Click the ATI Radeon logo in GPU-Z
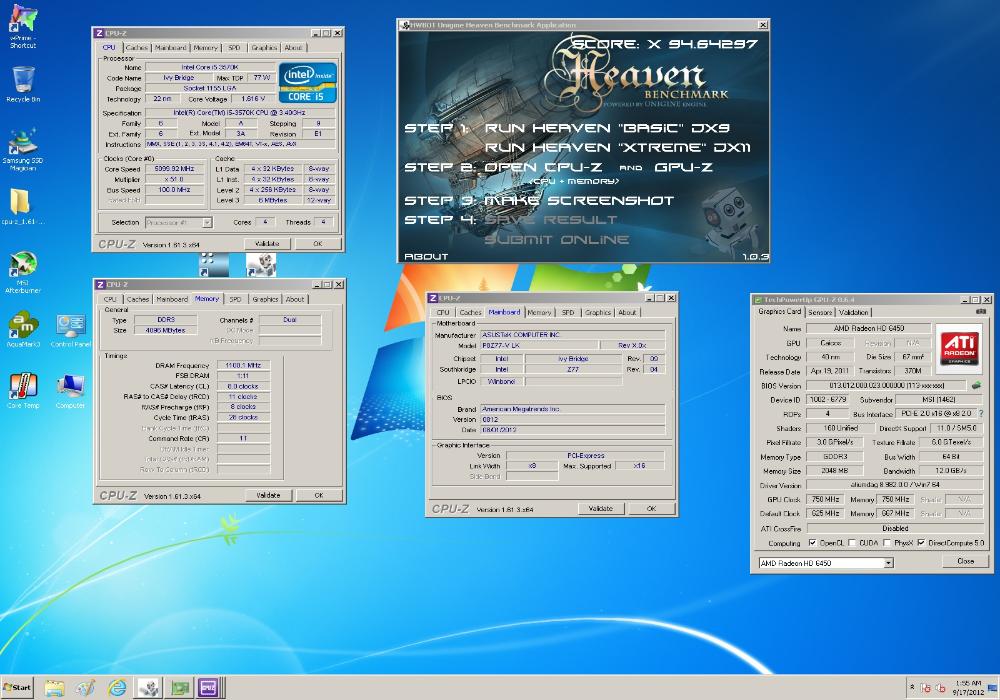The height and width of the screenshot is (700, 1000). tap(959, 348)
